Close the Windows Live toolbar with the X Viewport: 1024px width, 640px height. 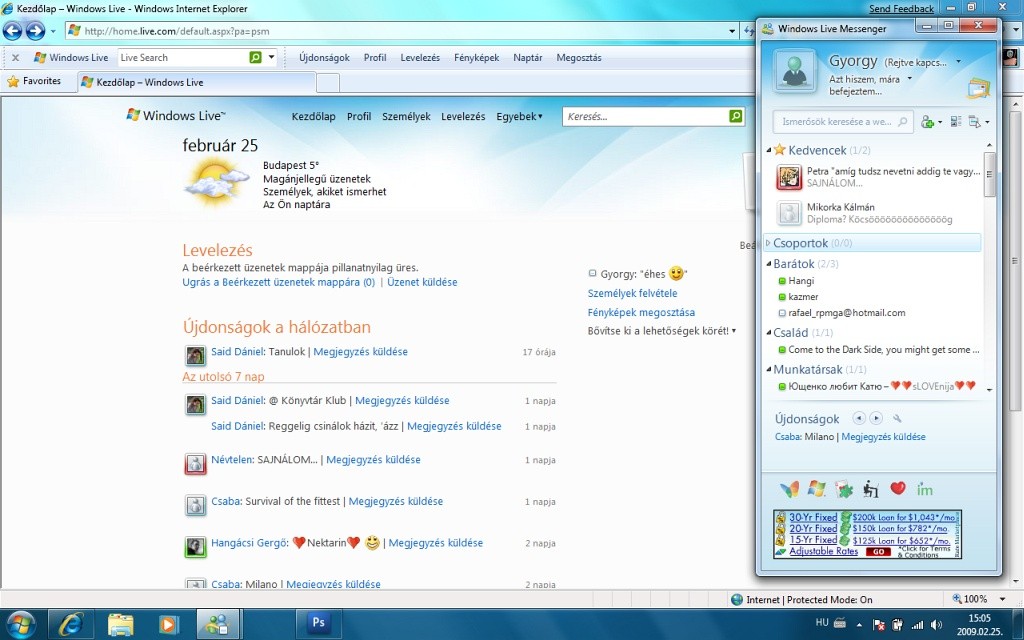tap(16, 57)
